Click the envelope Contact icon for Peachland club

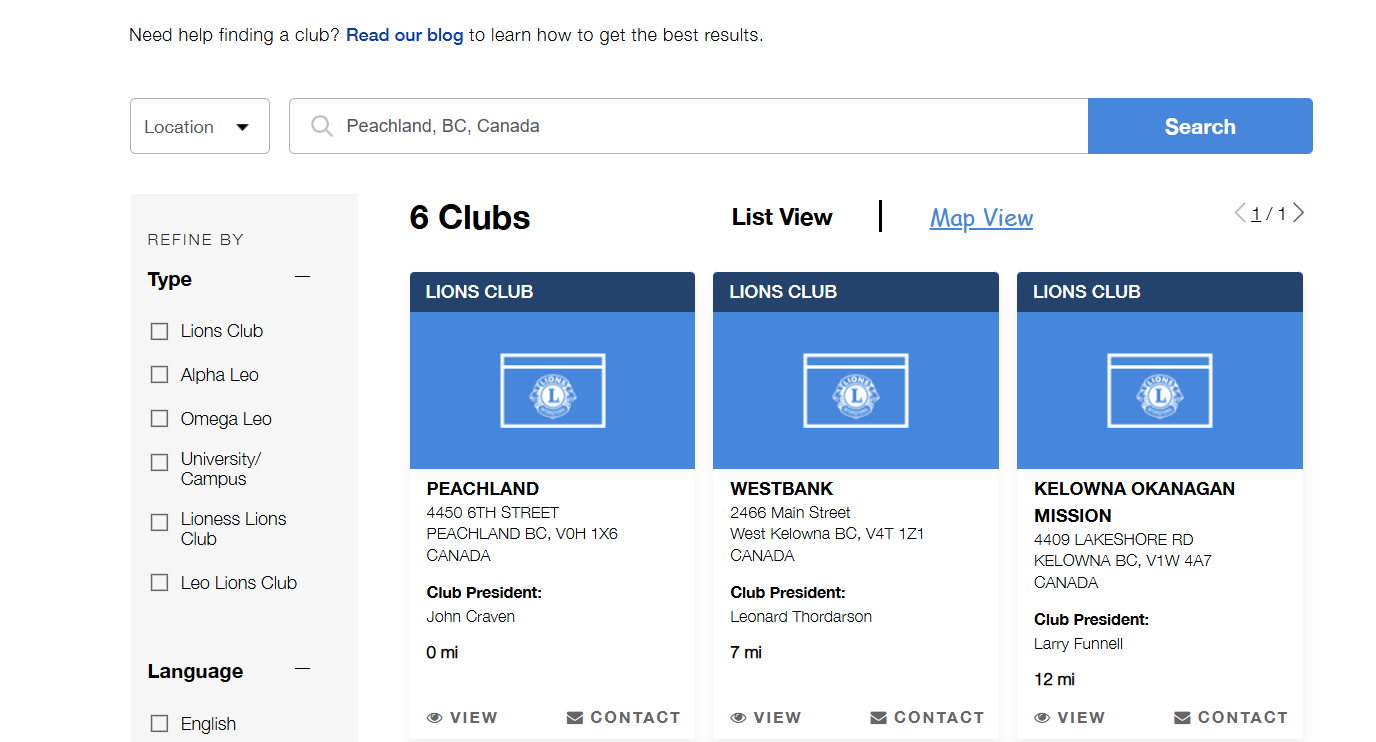coord(575,718)
